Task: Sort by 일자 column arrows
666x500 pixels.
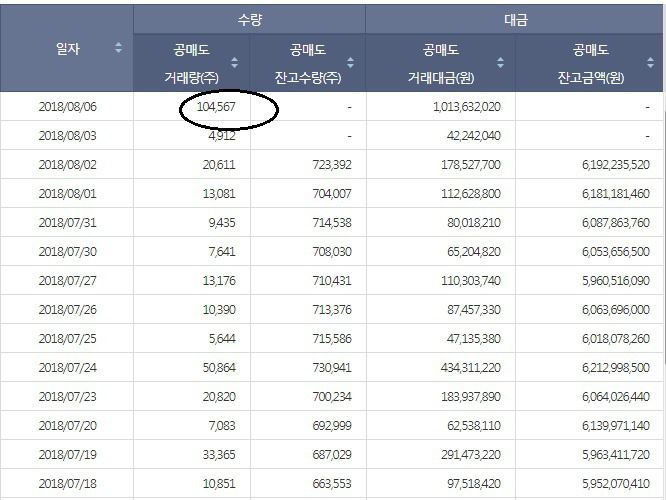Action: pos(119,48)
